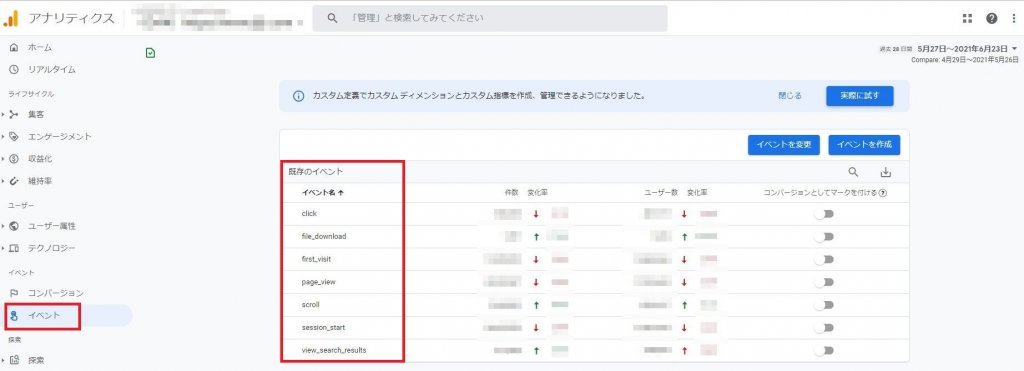
Task: Toggle conversion mark for session_start event
Action: coord(824,328)
